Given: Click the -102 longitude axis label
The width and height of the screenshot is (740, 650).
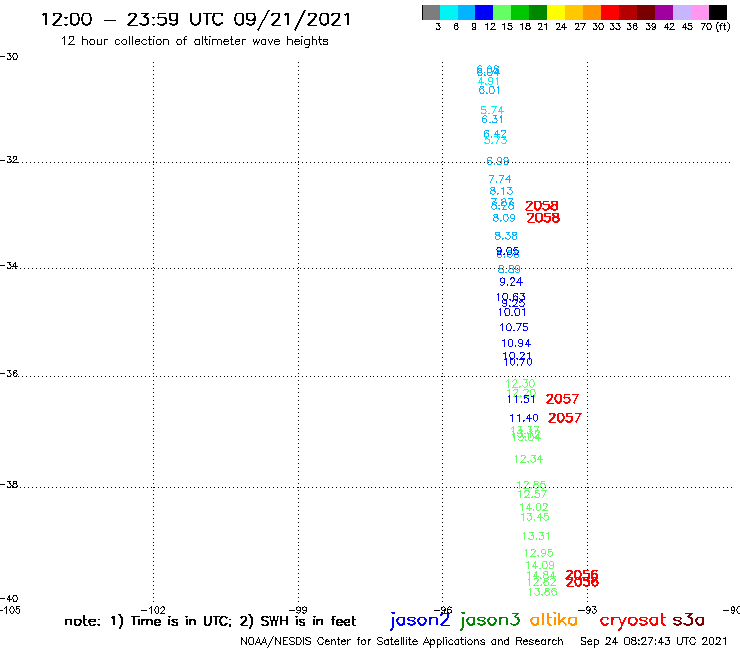Looking at the screenshot, I should point(153,610).
